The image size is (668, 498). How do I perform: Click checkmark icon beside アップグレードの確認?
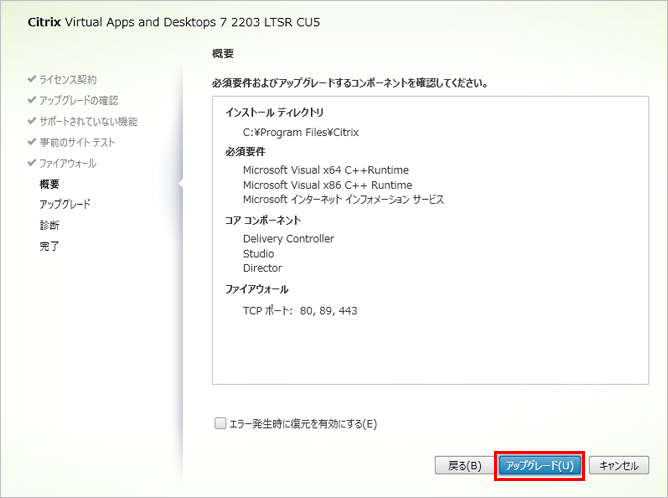tap(32, 100)
